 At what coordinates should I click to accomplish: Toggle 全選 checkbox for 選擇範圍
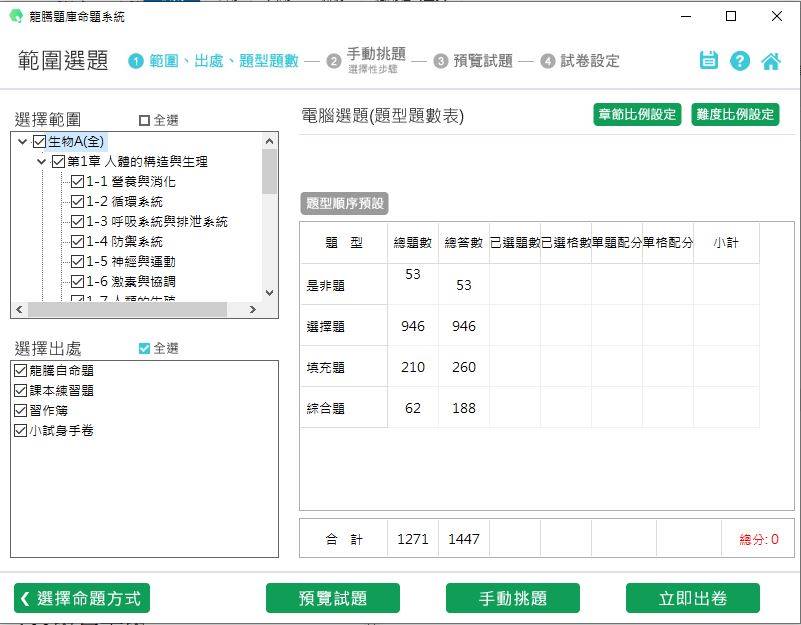pos(144,121)
